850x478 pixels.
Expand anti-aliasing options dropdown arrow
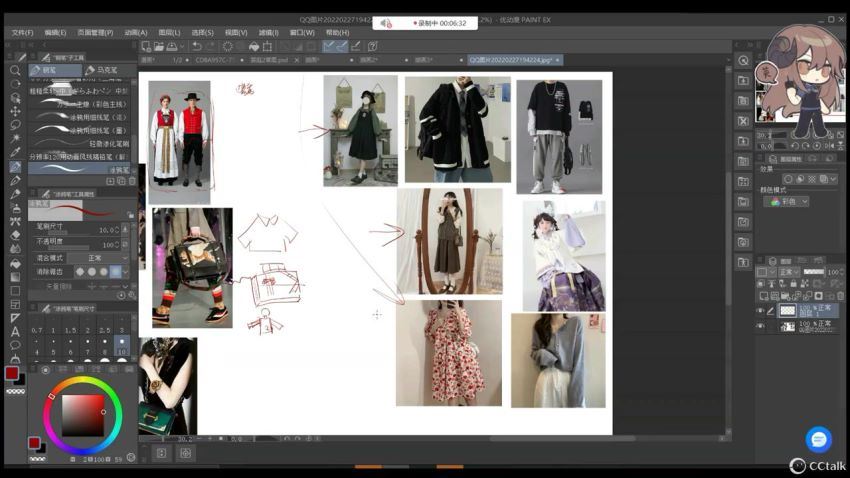point(126,272)
